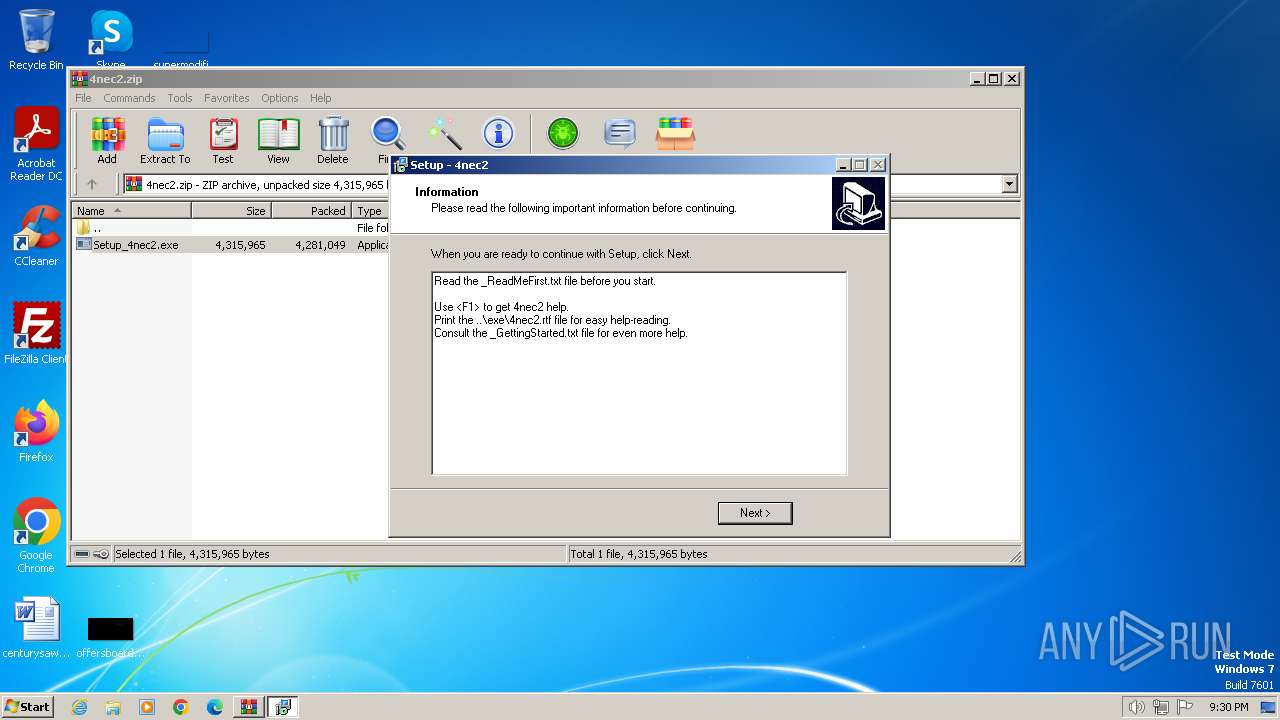Image resolution: width=1280 pixels, height=720 pixels.
Task: Click the Test archive icon
Action: (x=223, y=140)
